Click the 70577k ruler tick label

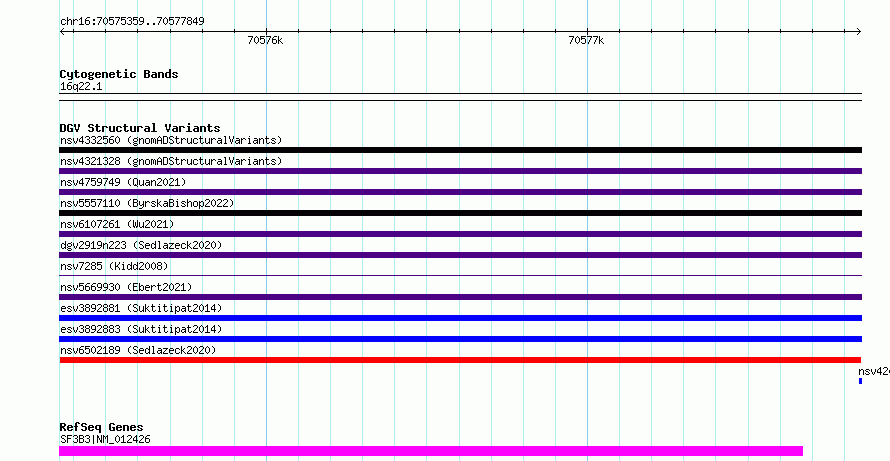(586, 40)
